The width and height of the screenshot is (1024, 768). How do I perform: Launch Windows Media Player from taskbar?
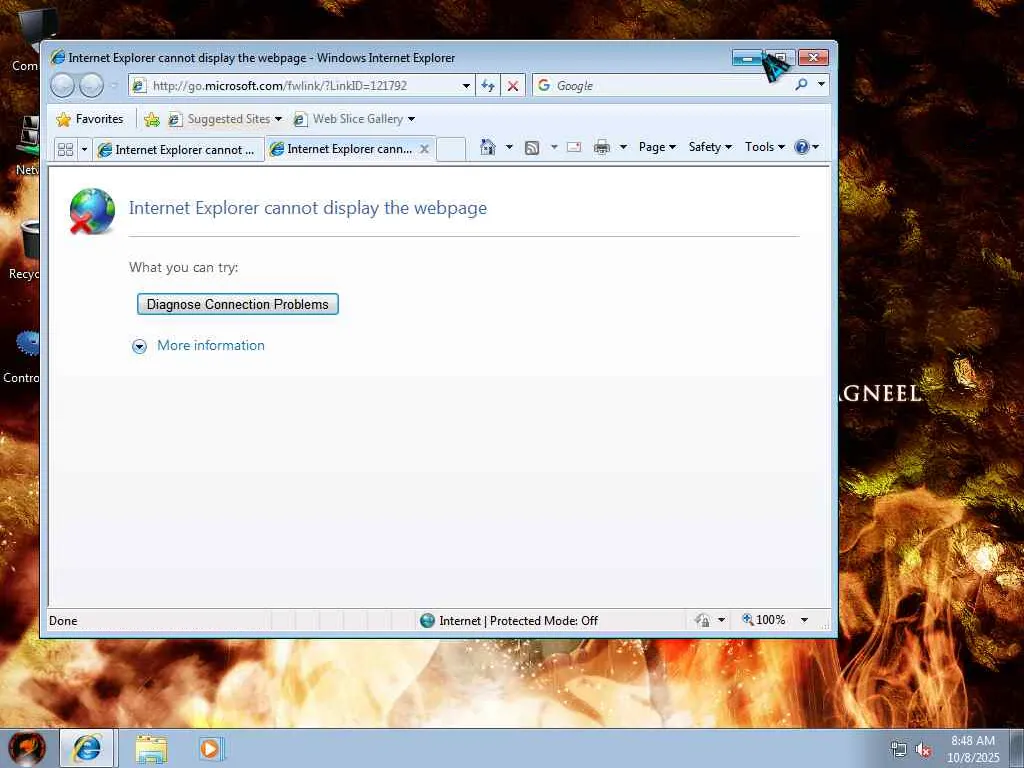(x=210, y=749)
